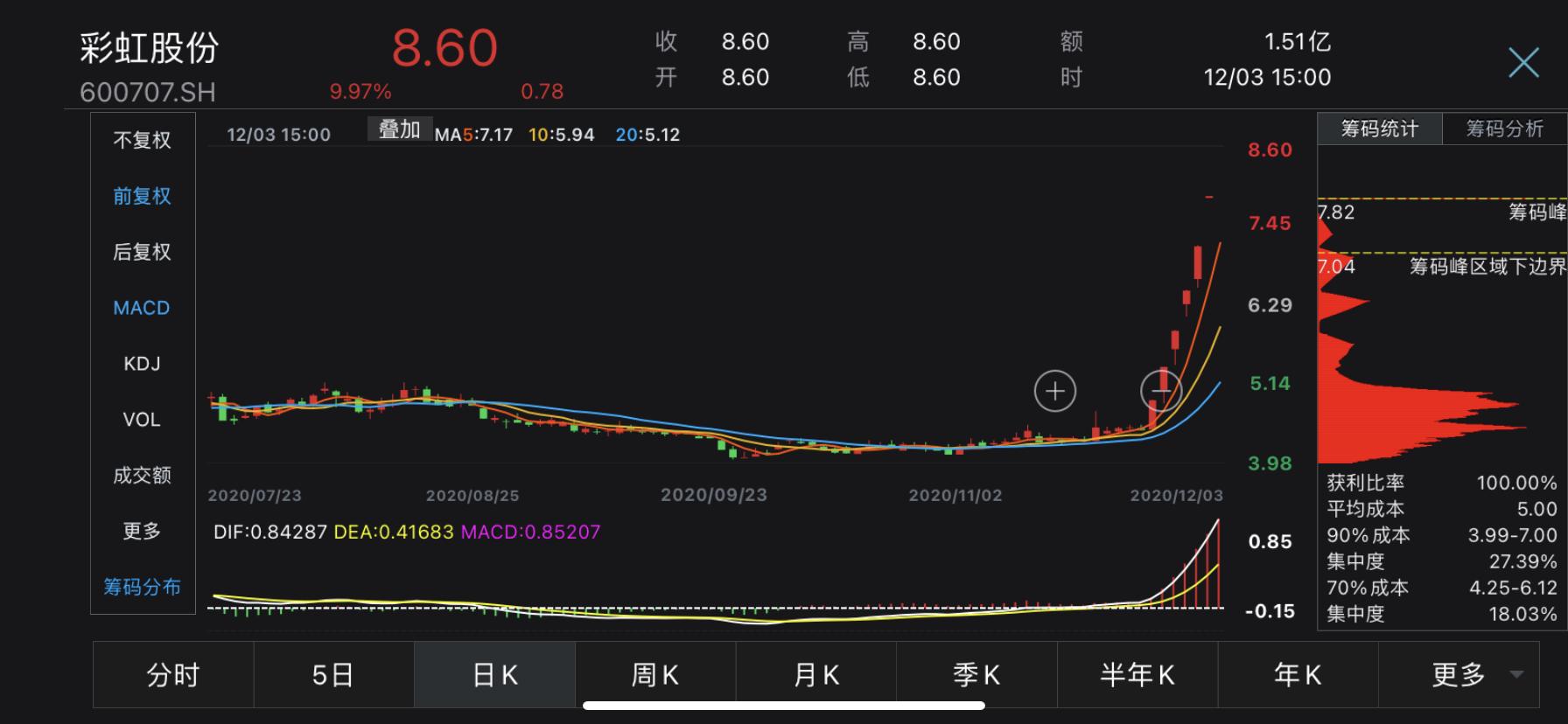Select the 周K tab
Screen dimensions: 1568x724
[655, 674]
